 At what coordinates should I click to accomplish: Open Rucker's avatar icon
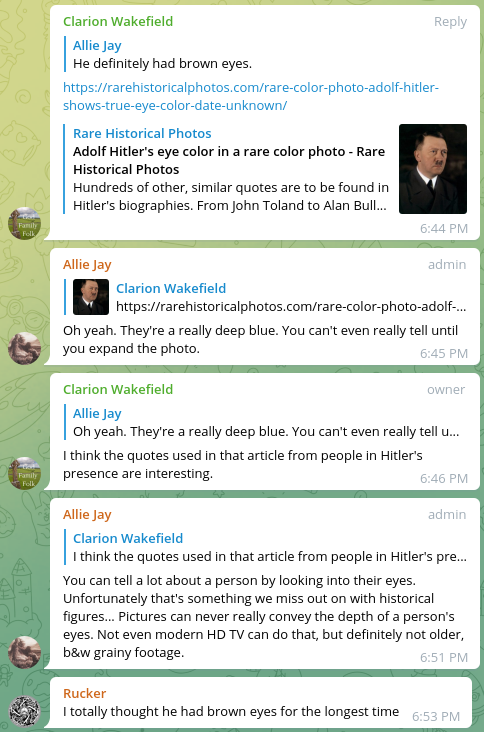pos(24,712)
